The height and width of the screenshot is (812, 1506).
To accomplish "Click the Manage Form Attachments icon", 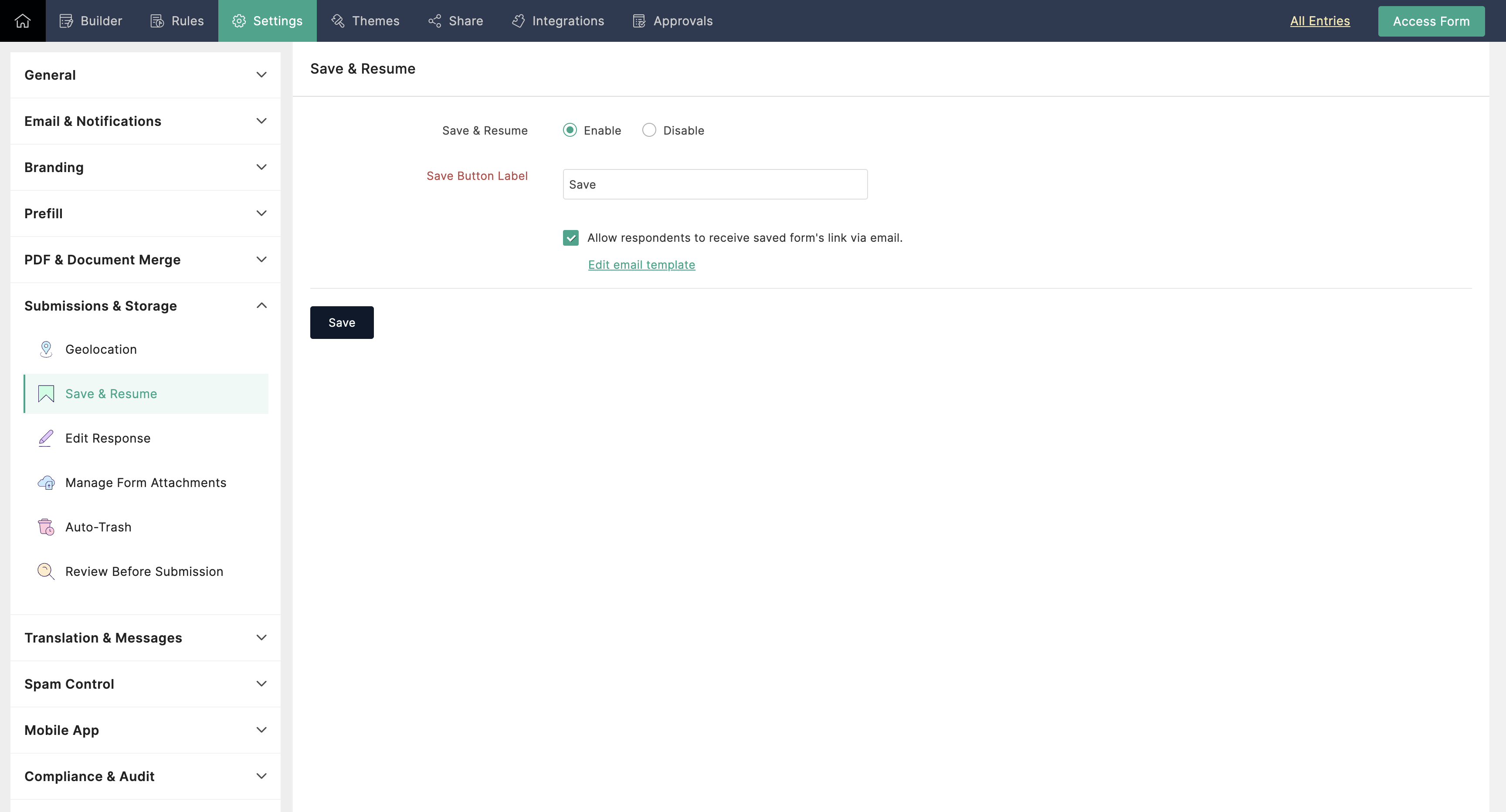I will tap(46, 482).
